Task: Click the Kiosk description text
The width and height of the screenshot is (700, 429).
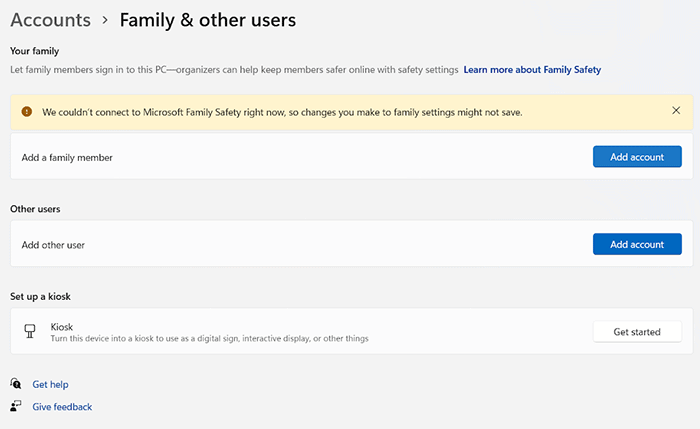Action: coord(209,338)
